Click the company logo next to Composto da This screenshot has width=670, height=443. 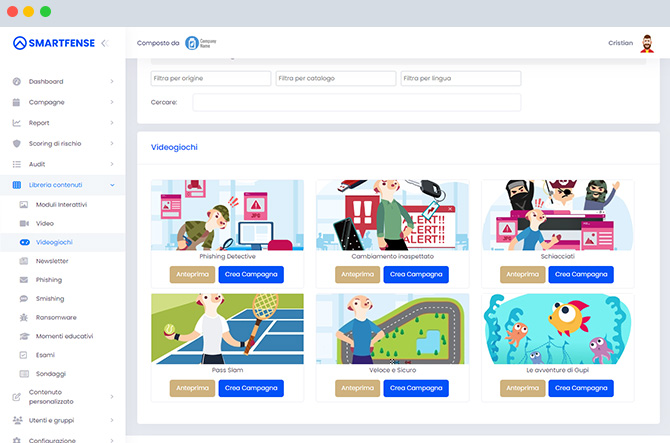(200, 43)
